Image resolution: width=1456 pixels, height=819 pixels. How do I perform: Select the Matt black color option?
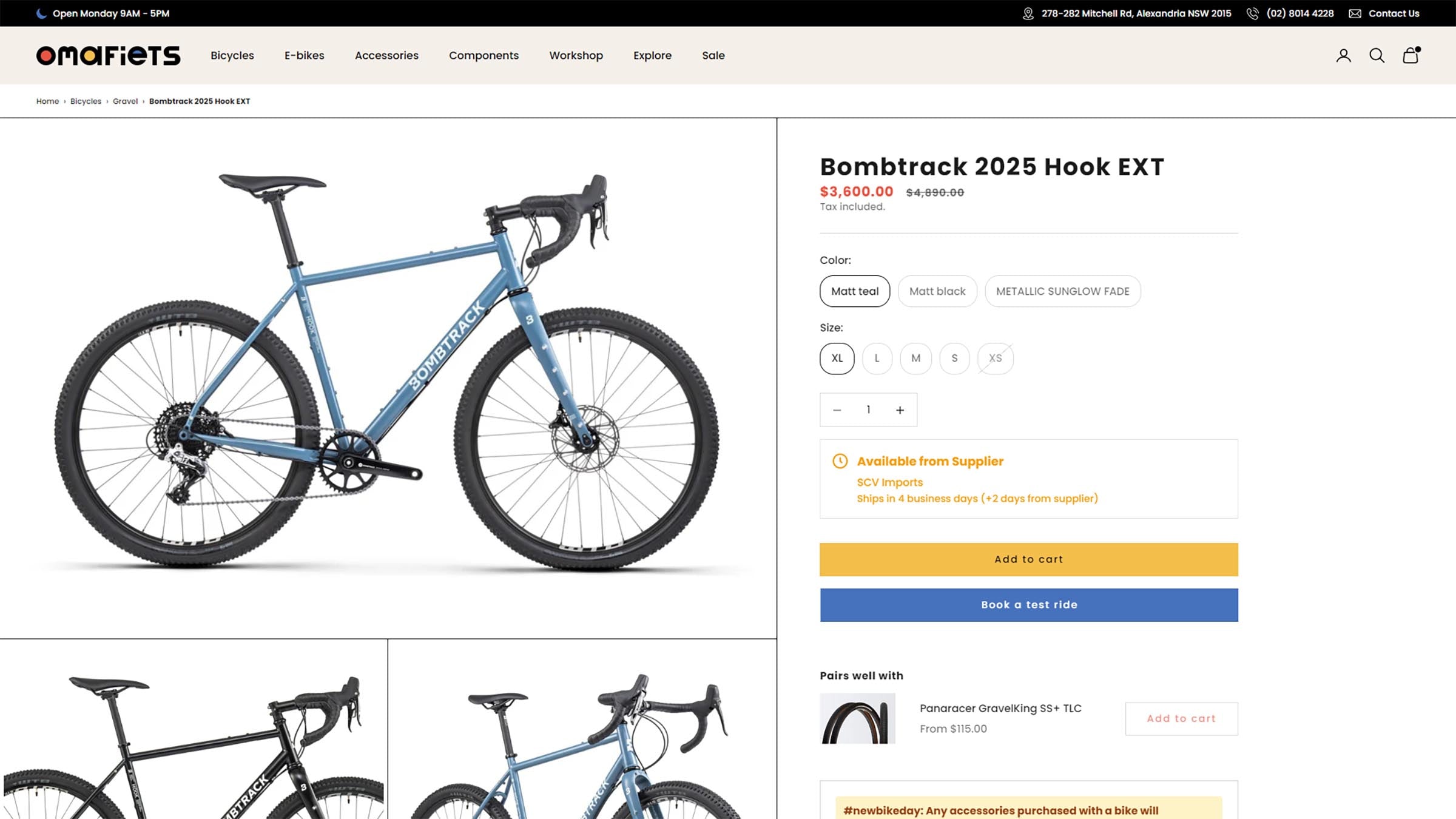(937, 291)
